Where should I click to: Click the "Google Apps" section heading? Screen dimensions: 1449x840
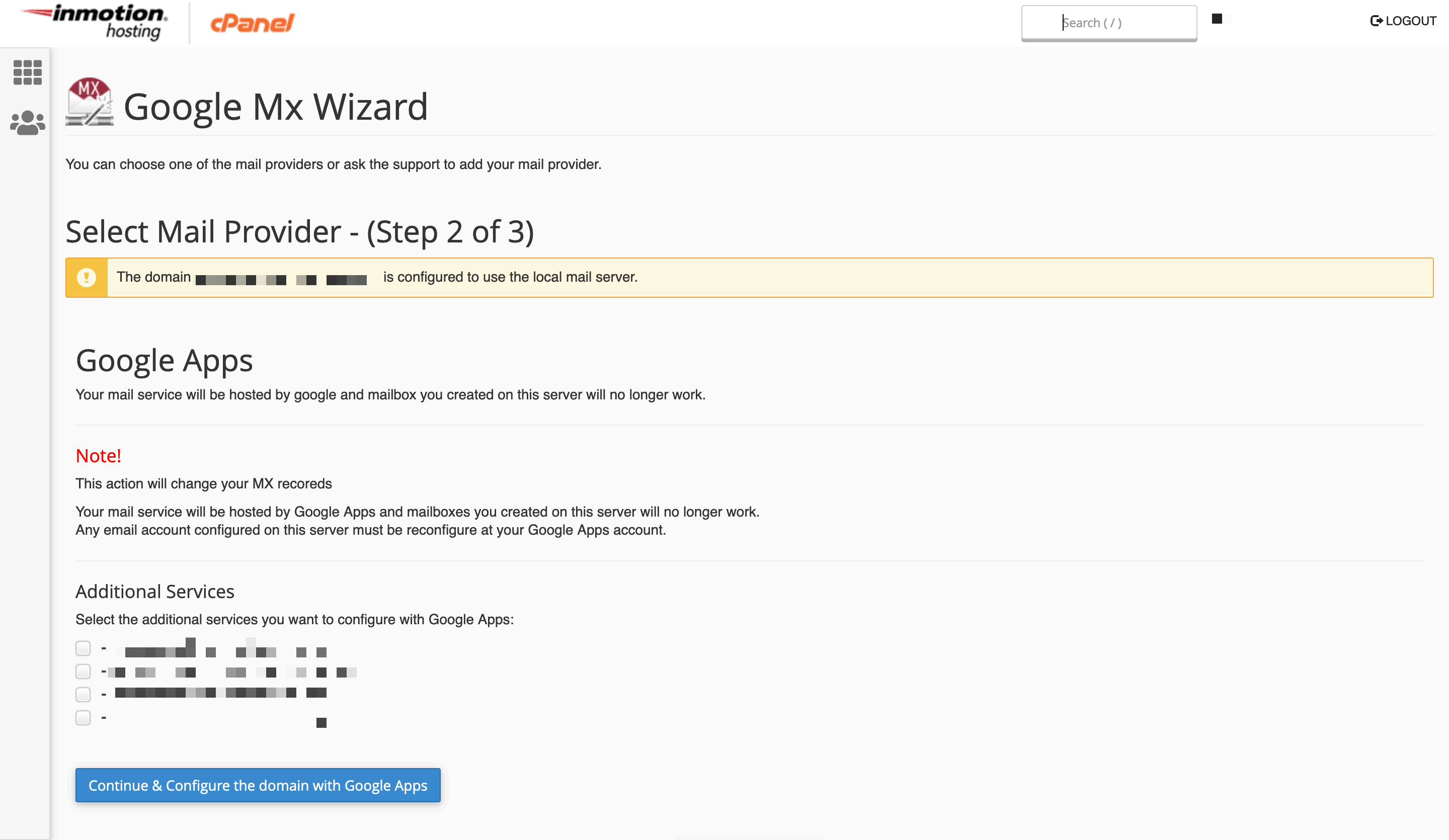coord(165,361)
